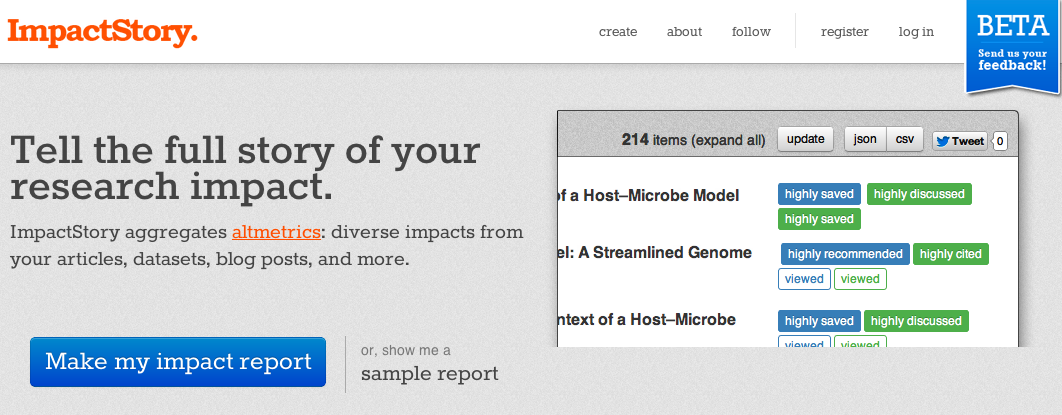
Task: Export items via csv button
Action: (904, 139)
